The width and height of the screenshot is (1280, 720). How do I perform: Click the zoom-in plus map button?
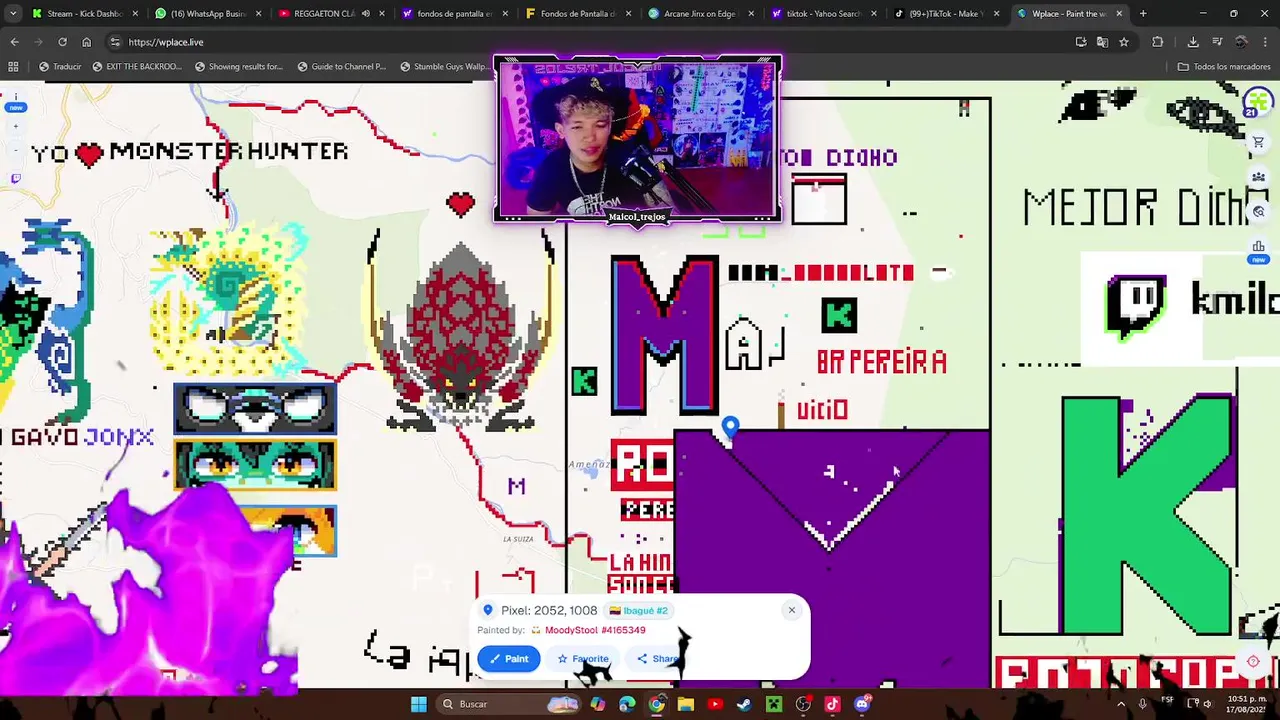15,126
